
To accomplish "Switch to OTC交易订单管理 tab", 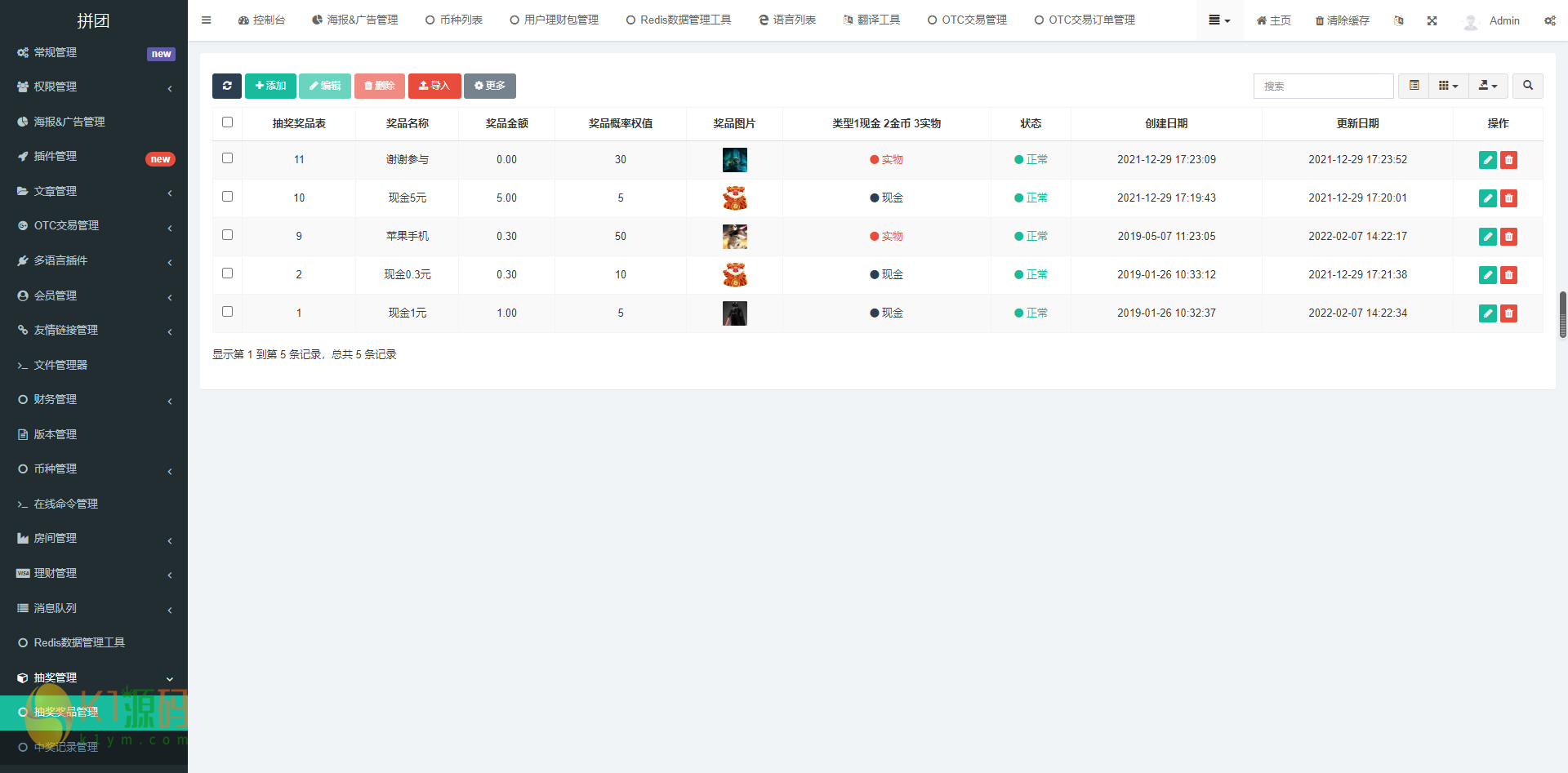I will coord(1085,20).
